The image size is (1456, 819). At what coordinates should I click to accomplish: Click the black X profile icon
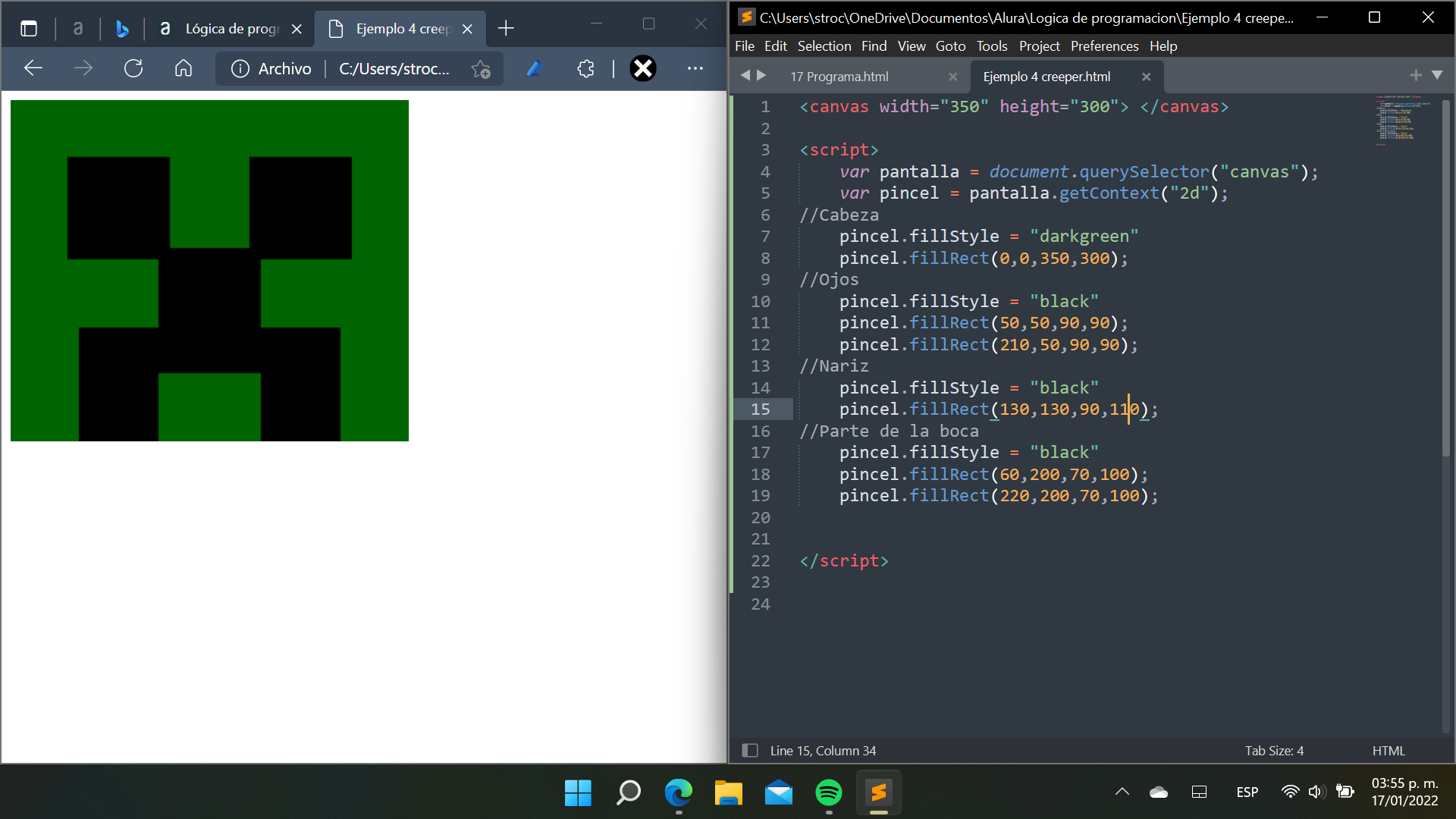643,69
